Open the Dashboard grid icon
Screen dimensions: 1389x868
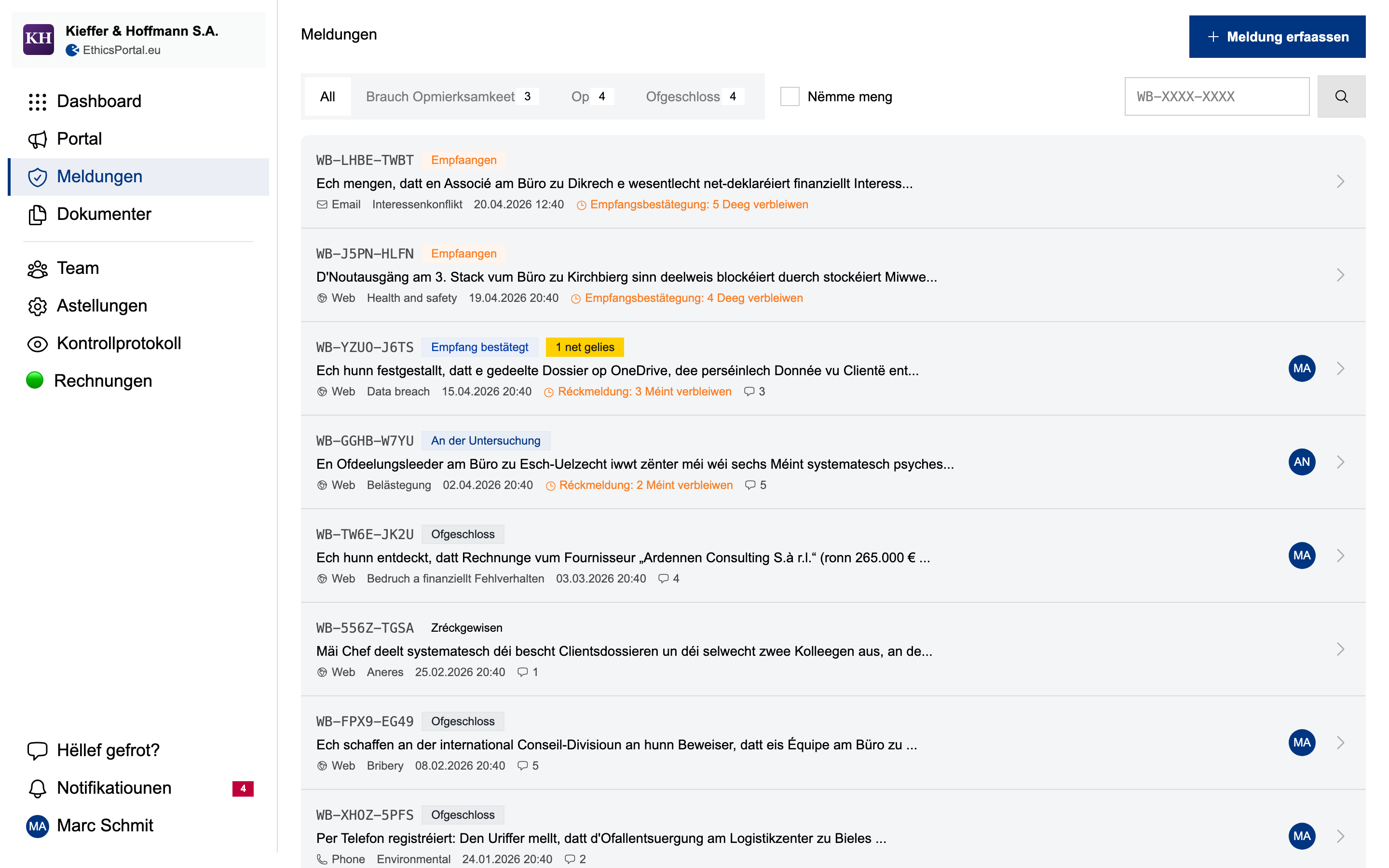point(37,101)
